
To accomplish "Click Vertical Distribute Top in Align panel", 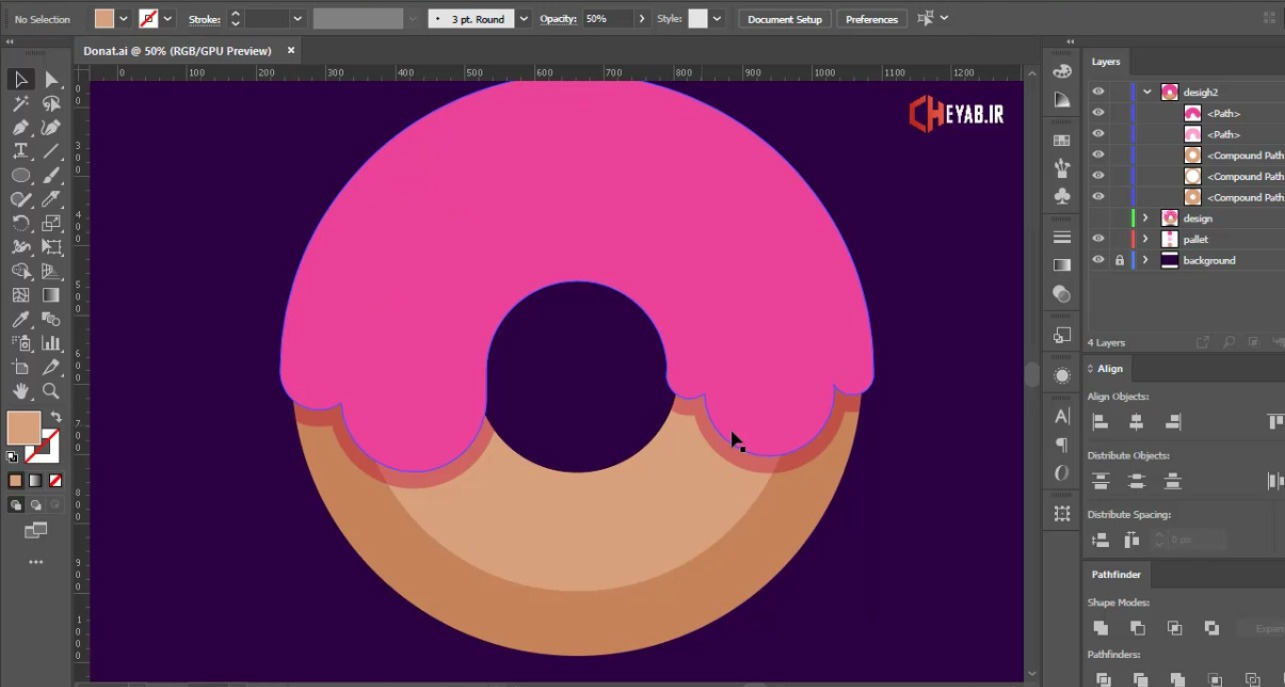I will pos(1100,481).
